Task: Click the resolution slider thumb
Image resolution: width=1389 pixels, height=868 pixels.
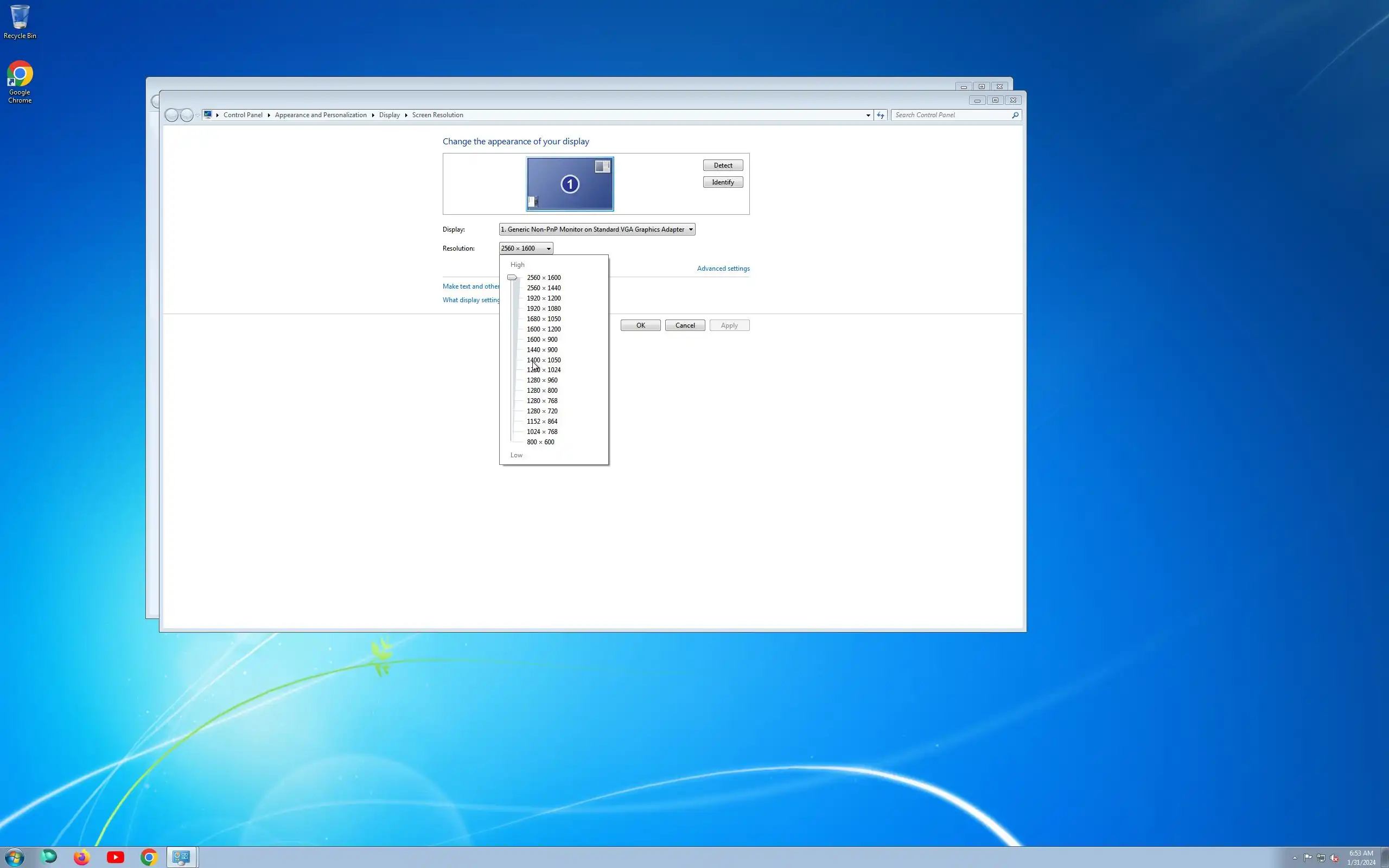Action: pyautogui.click(x=512, y=277)
